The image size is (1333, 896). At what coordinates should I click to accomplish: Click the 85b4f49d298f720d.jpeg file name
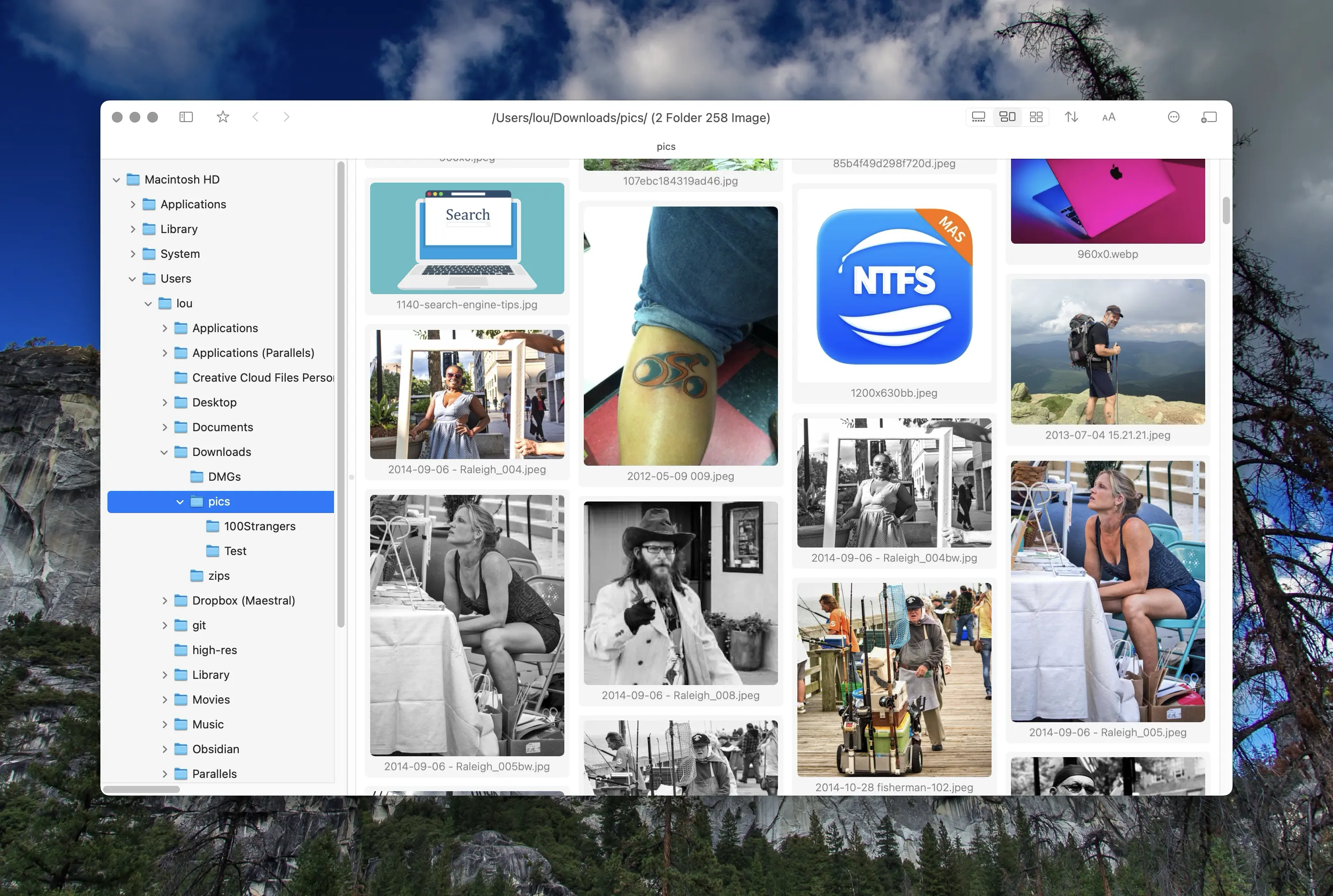click(894, 164)
